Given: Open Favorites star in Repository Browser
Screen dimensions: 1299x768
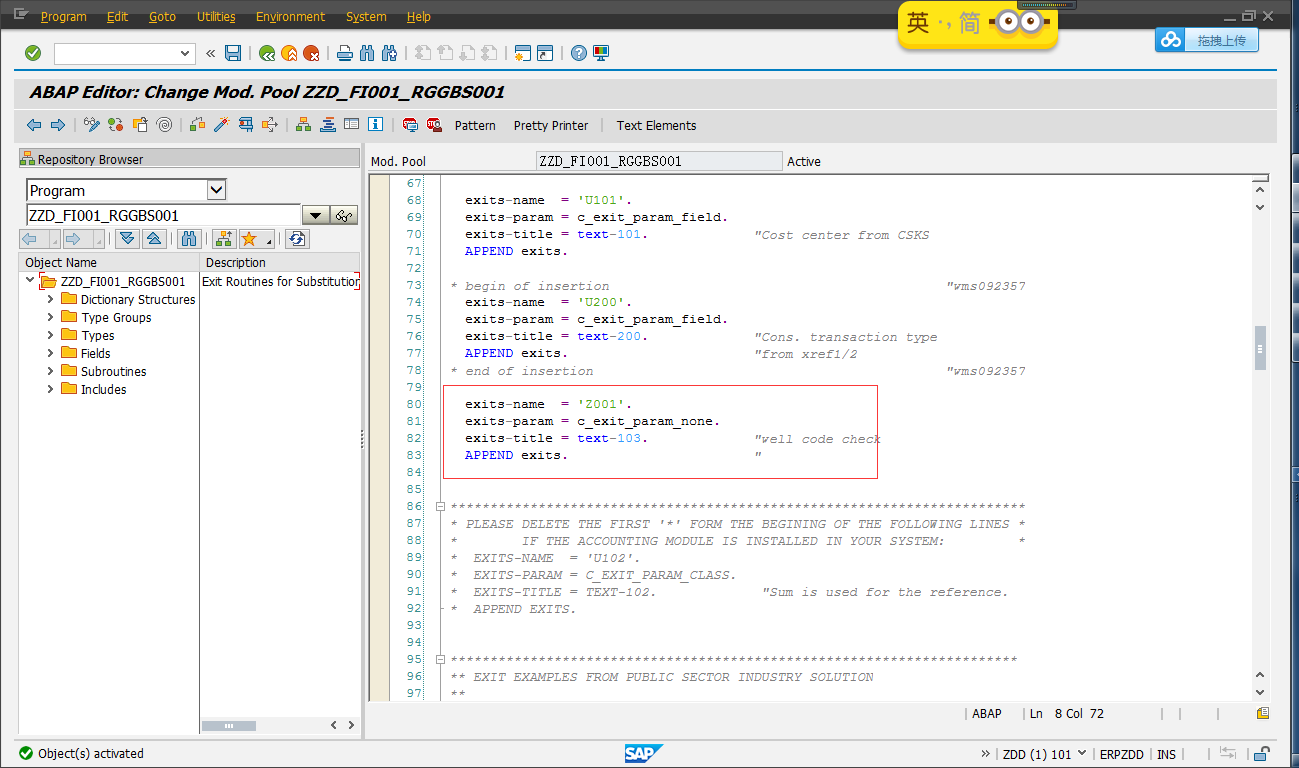Looking at the screenshot, I should click(249, 238).
